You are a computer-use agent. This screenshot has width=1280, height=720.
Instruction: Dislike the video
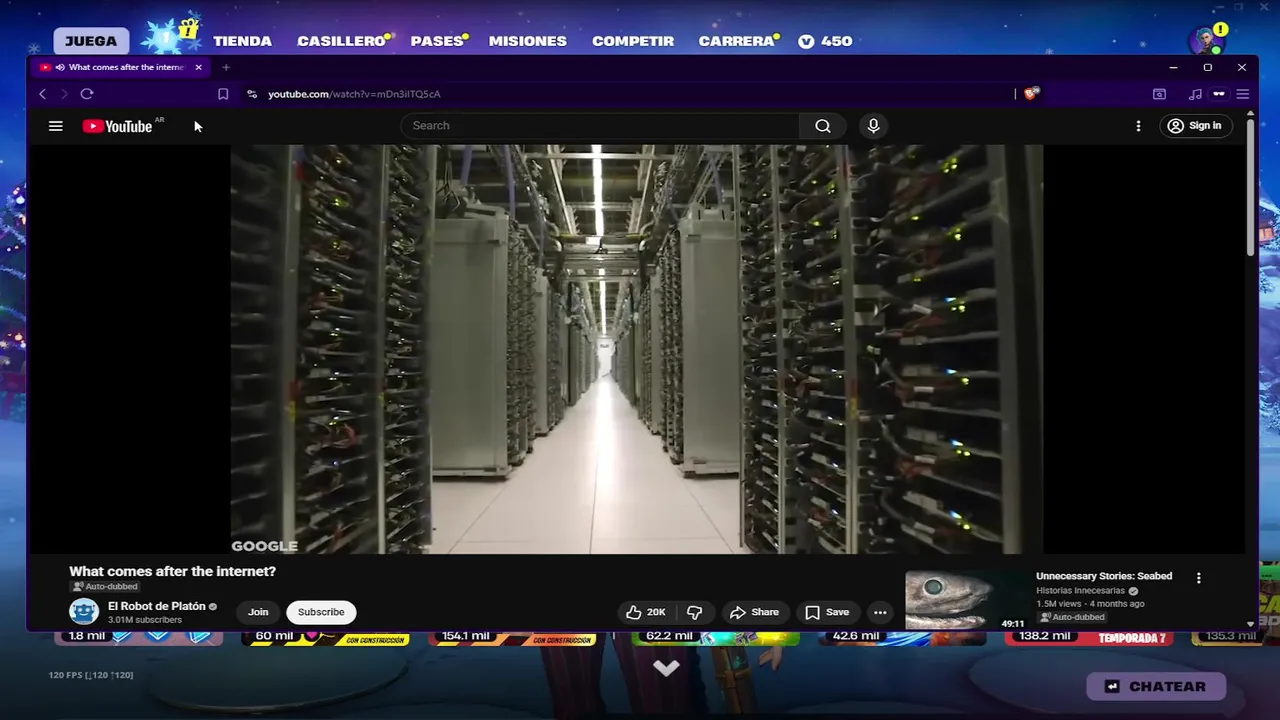click(694, 612)
